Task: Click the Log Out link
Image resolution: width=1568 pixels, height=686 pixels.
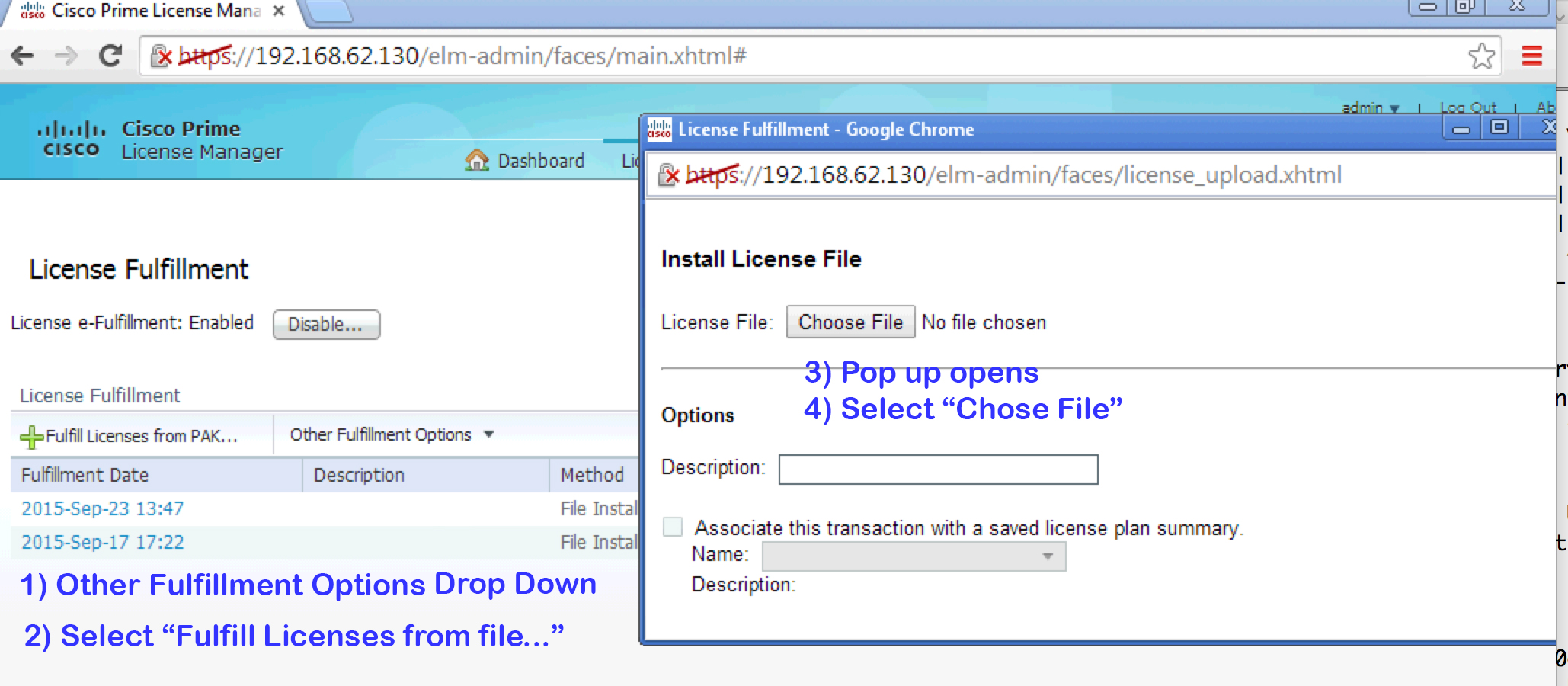Action: pos(1467,107)
